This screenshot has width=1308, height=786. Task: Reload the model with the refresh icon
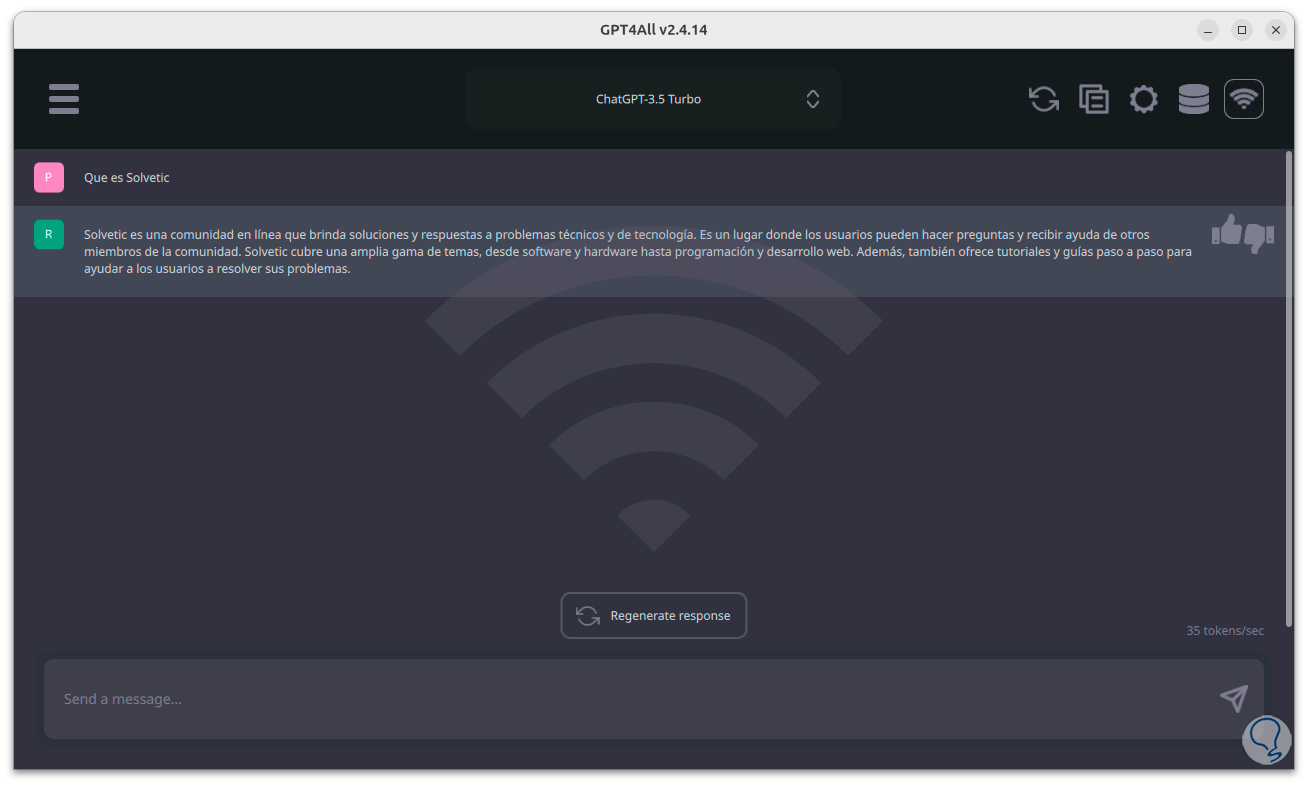click(x=1044, y=99)
